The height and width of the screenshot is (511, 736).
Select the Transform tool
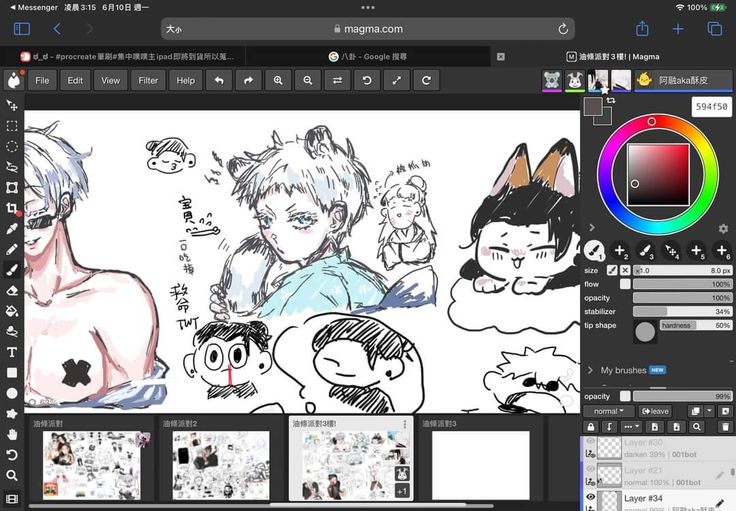tap(12, 188)
